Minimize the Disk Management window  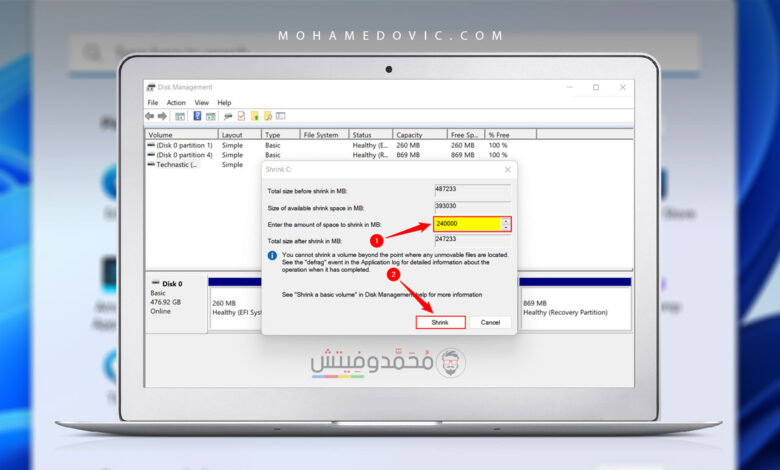click(x=570, y=87)
